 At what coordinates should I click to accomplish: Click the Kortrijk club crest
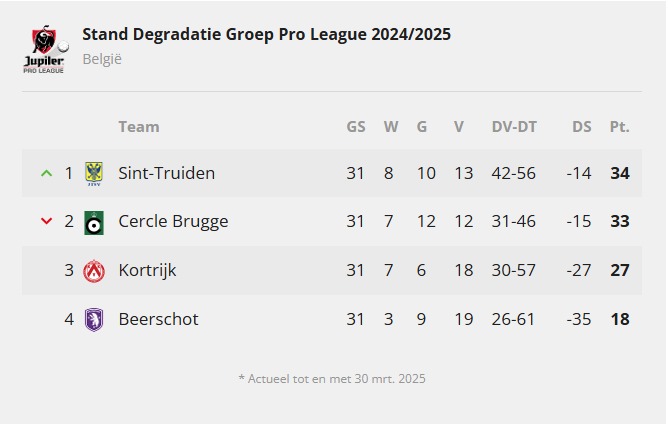(x=94, y=270)
